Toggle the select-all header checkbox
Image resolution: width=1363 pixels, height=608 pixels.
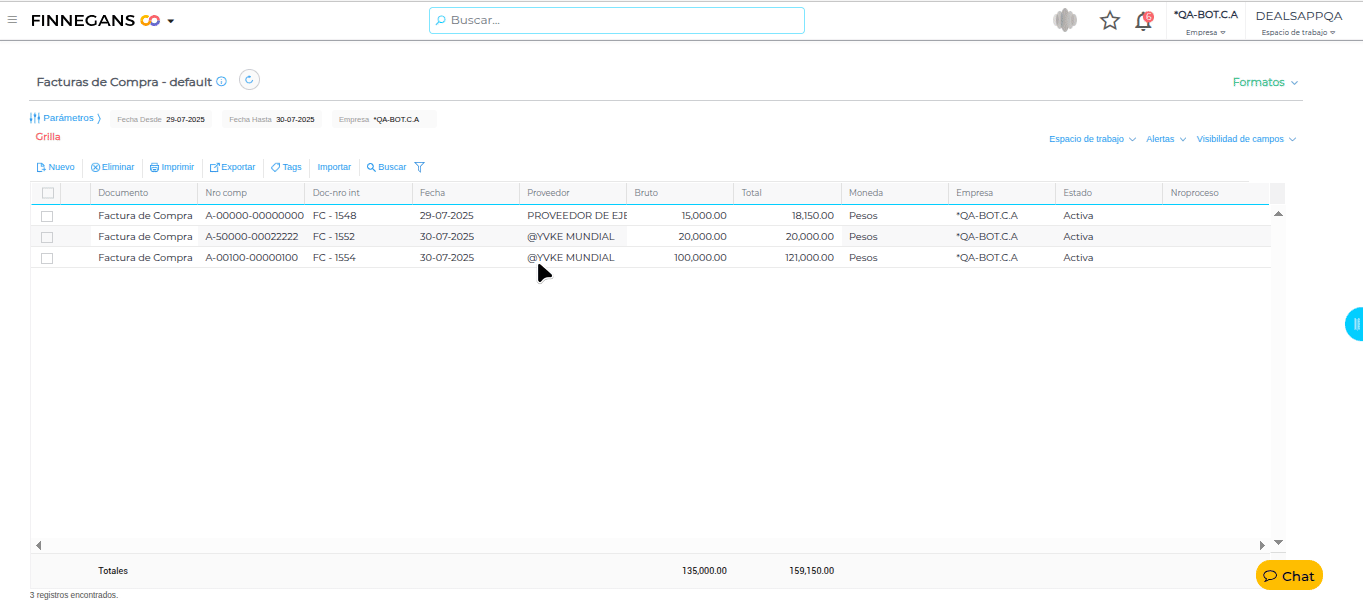[47, 193]
